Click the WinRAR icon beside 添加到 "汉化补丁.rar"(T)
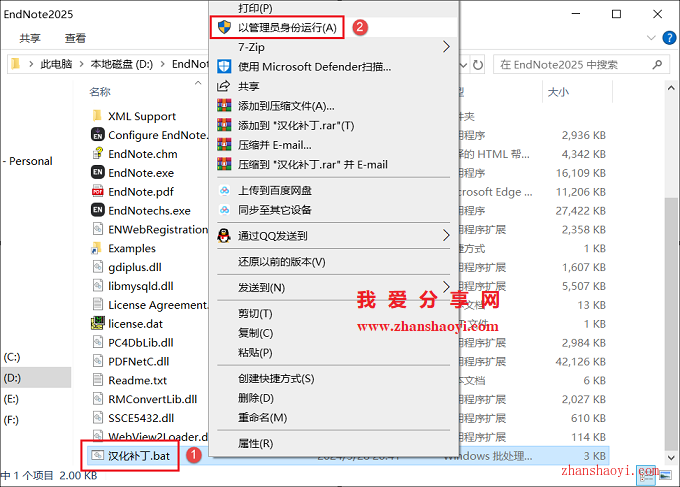 [x=224, y=125]
